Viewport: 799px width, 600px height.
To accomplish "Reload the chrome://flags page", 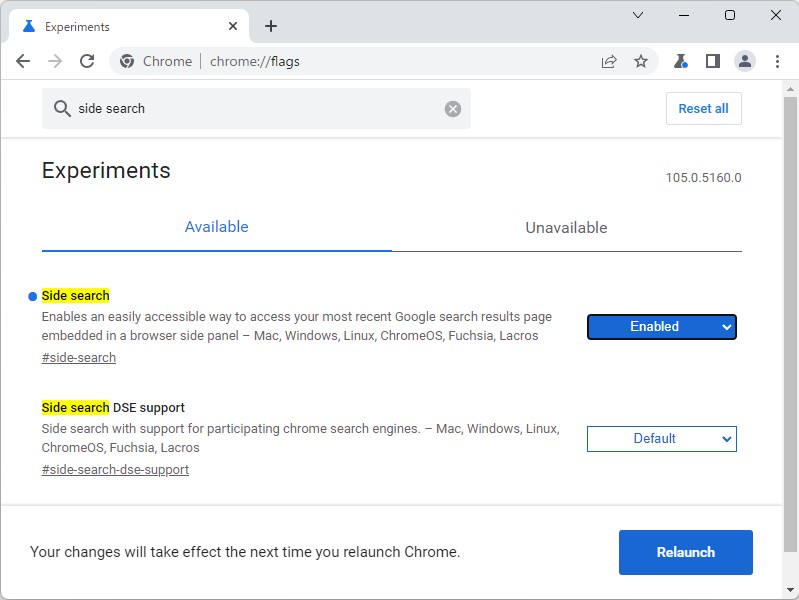I will click(x=87, y=61).
